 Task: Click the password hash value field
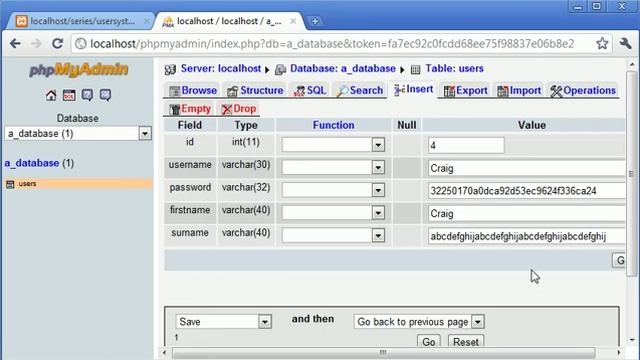[x=527, y=191]
